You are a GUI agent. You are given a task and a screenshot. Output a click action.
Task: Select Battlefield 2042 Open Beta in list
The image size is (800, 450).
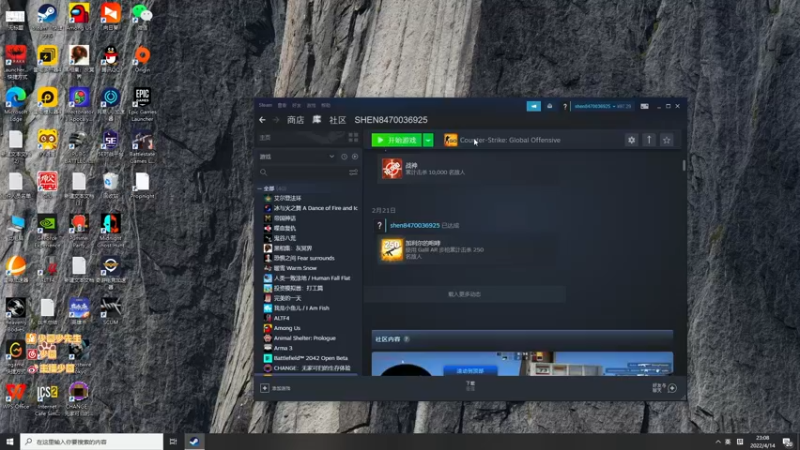point(306,358)
